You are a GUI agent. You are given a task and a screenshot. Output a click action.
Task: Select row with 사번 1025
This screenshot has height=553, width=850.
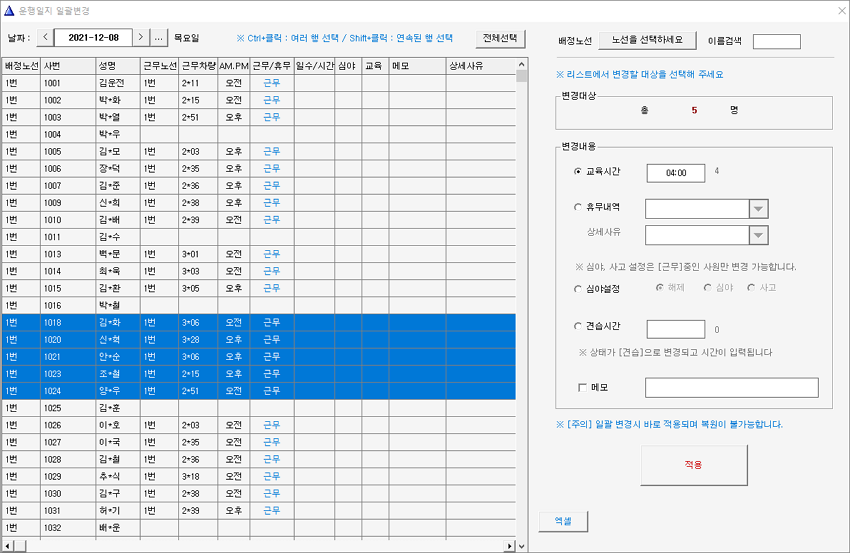[259, 408]
